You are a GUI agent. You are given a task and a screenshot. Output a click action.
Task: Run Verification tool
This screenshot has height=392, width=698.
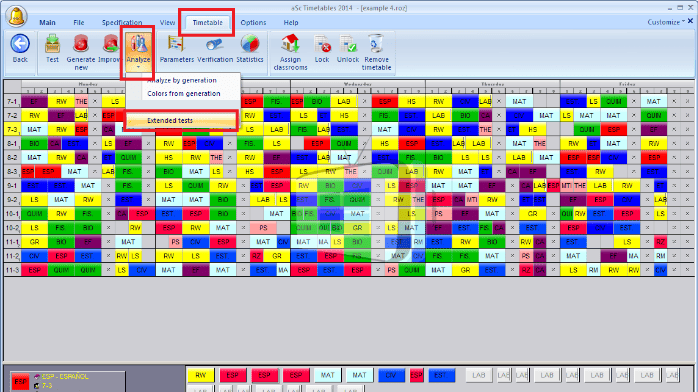(x=215, y=49)
